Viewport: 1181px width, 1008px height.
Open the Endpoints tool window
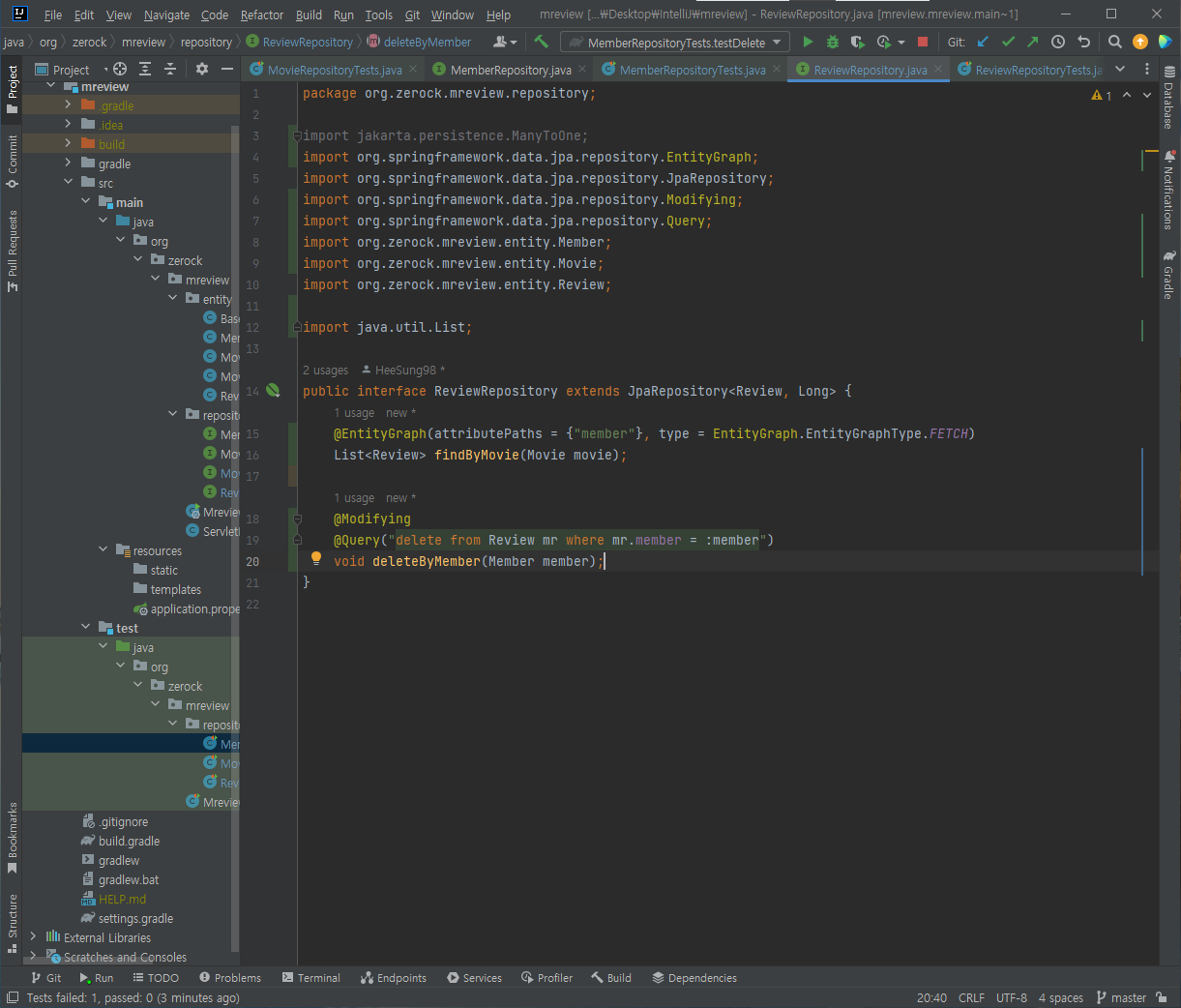coord(393,978)
